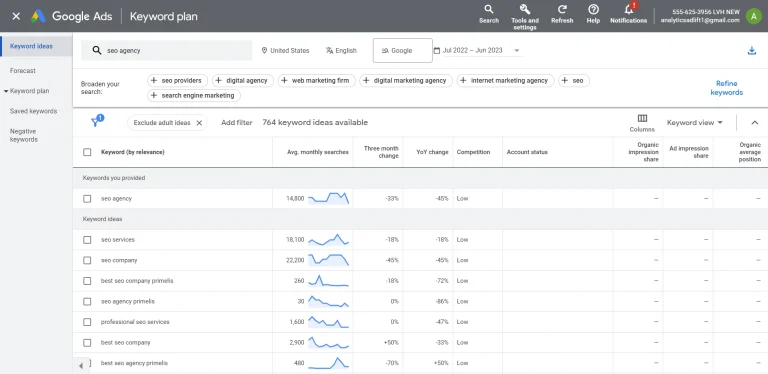Check 'seo agency primelis' checkbox
This screenshot has height=374, width=768.
point(87,302)
